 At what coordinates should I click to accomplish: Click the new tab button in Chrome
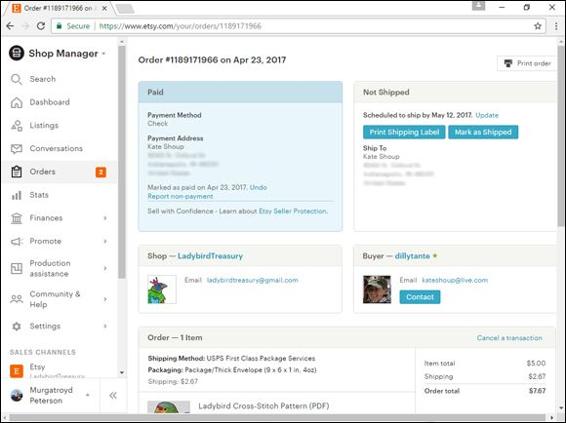click(125, 9)
